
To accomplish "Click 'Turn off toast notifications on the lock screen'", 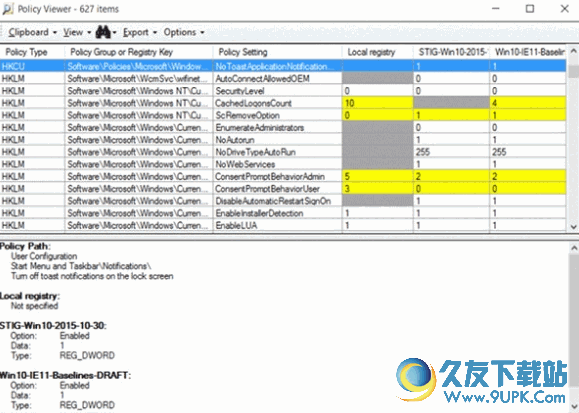I will pos(92,276).
